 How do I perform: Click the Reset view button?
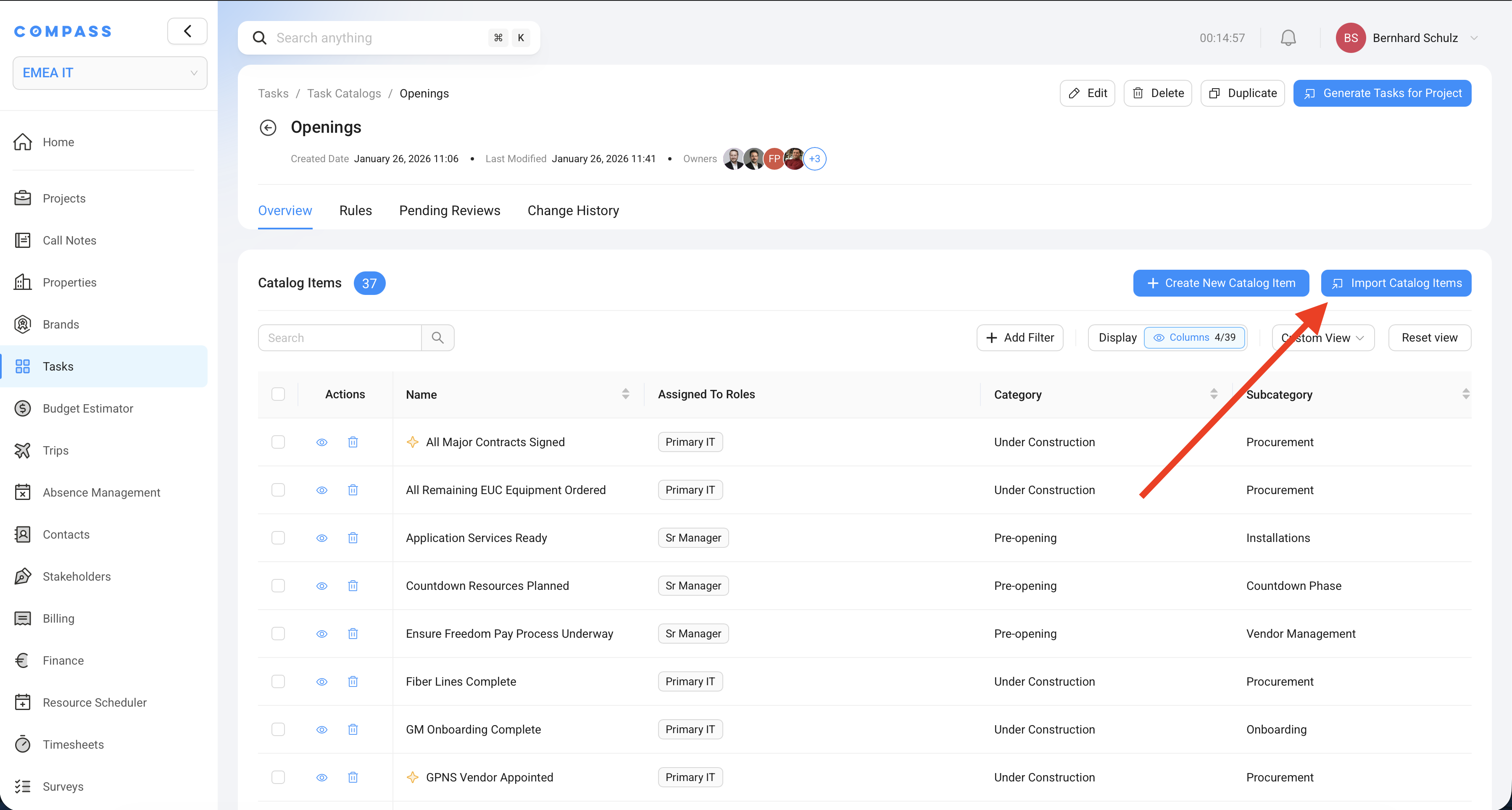(1430, 338)
